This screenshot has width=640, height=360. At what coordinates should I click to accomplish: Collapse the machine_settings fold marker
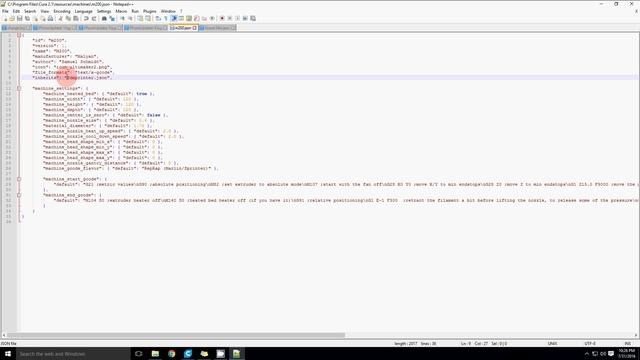point(19,88)
